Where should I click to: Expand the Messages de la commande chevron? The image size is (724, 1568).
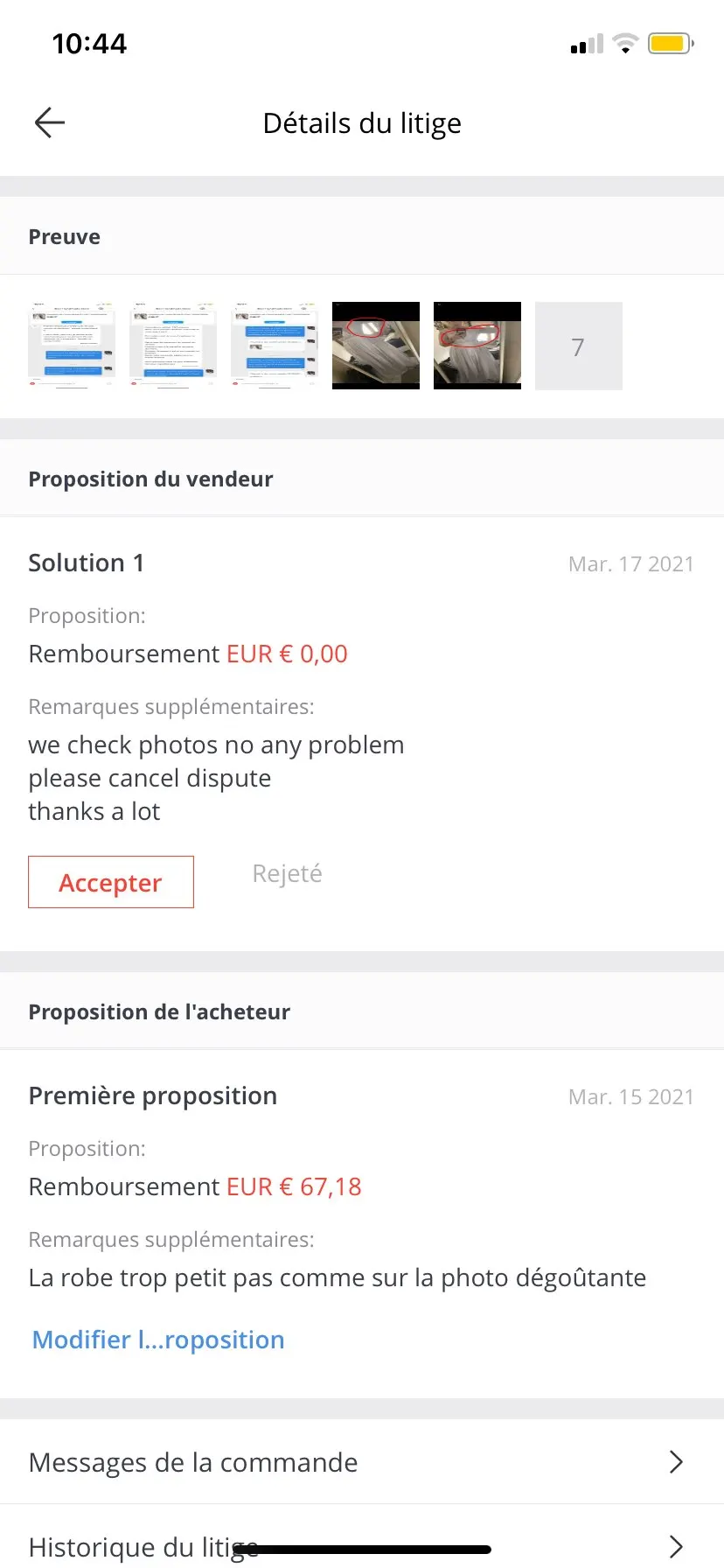pyautogui.click(x=676, y=1462)
